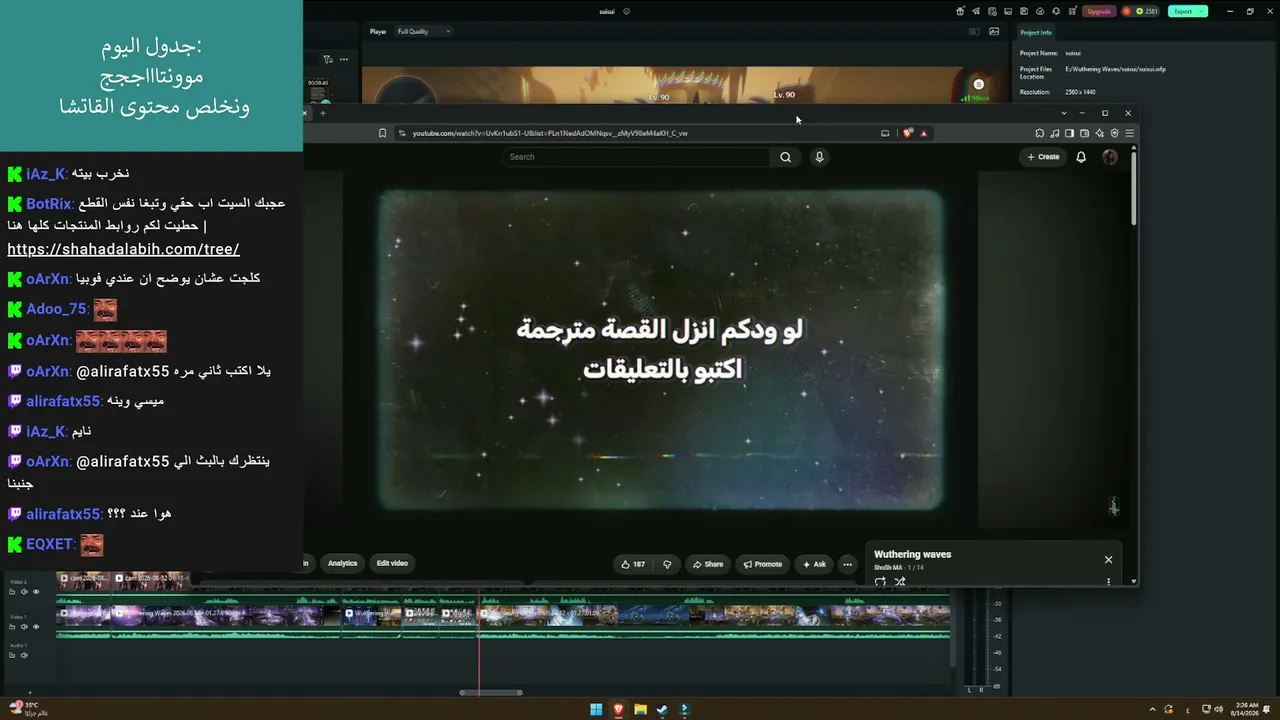The width and height of the screenshot is (1280, 720).
Task: Click the Brave Shields icon in the address bar
Action: point(908,133)
